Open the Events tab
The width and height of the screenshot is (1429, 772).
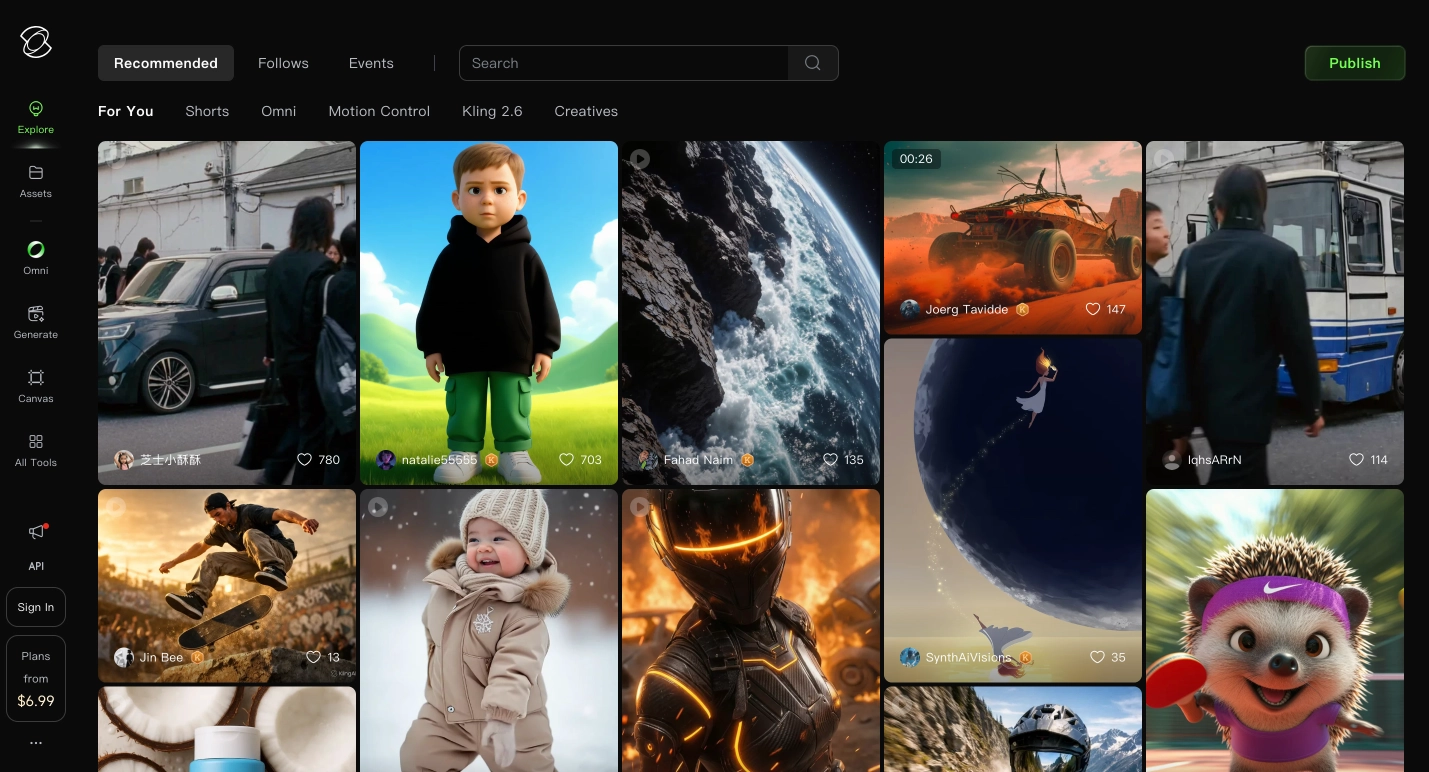[x=371, y=63]
